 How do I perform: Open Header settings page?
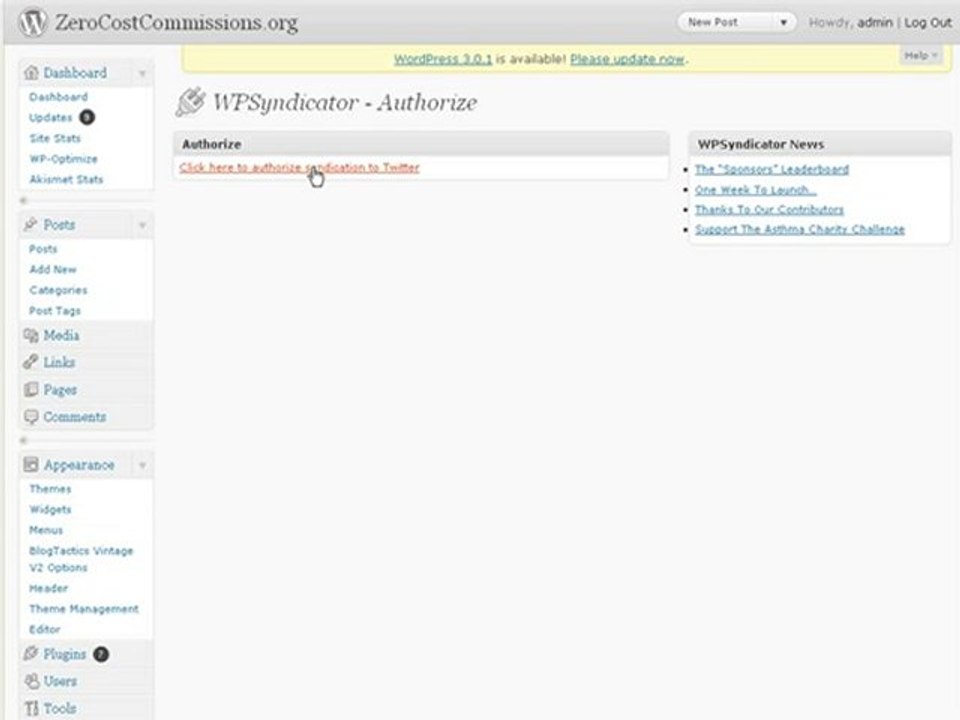point(48,588)
